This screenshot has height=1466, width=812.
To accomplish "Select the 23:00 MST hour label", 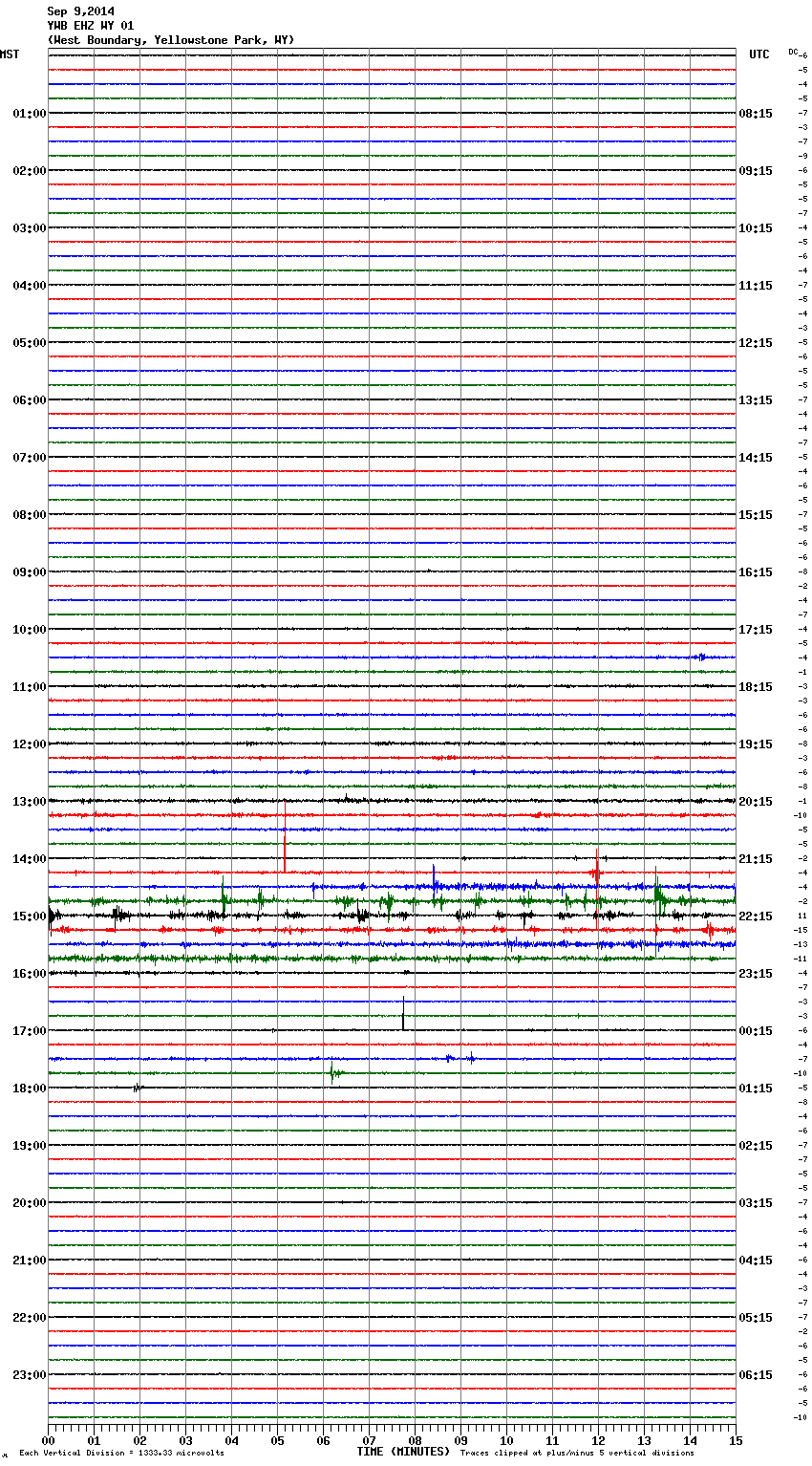I will click(x=30, y=1375).
